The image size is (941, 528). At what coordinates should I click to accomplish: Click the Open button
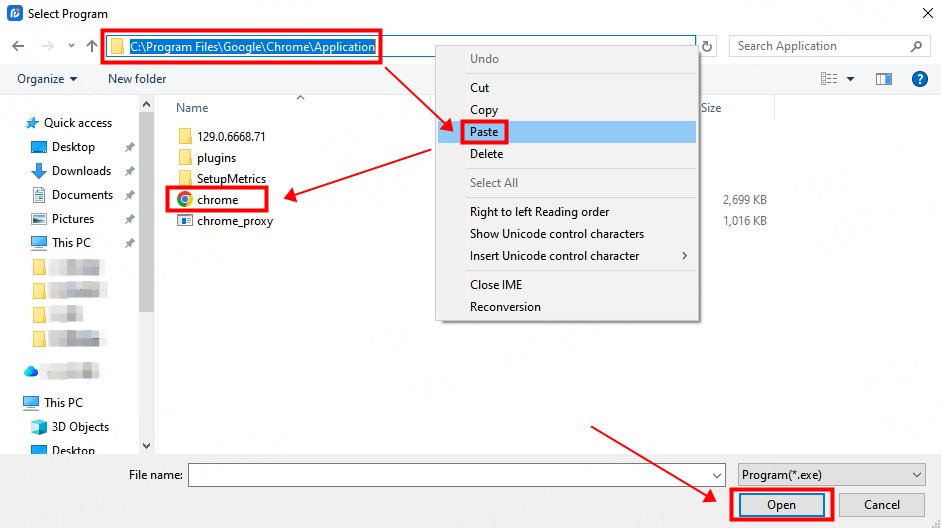click(781, 505)
